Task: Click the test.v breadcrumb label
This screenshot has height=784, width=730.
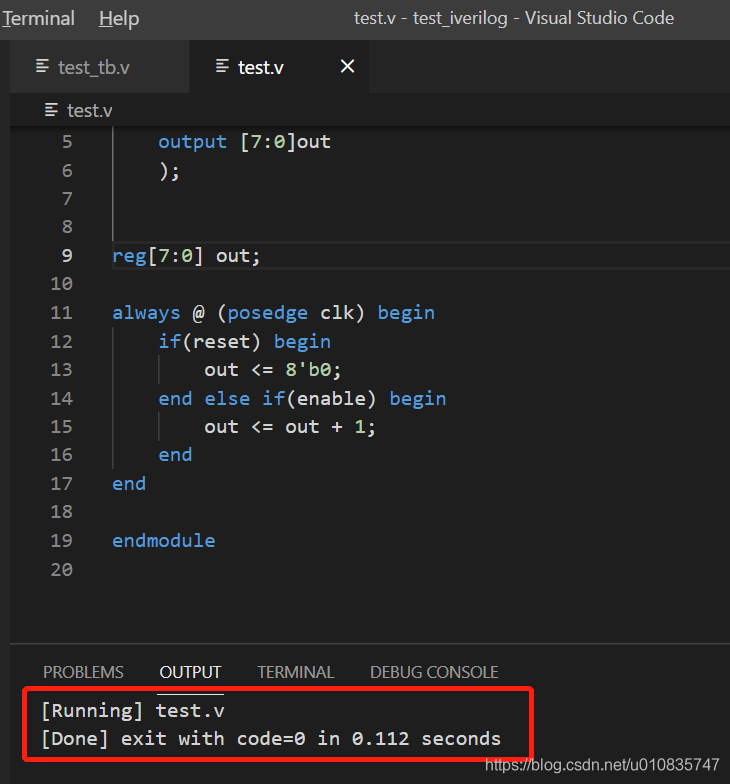Action: coord(90,110)
